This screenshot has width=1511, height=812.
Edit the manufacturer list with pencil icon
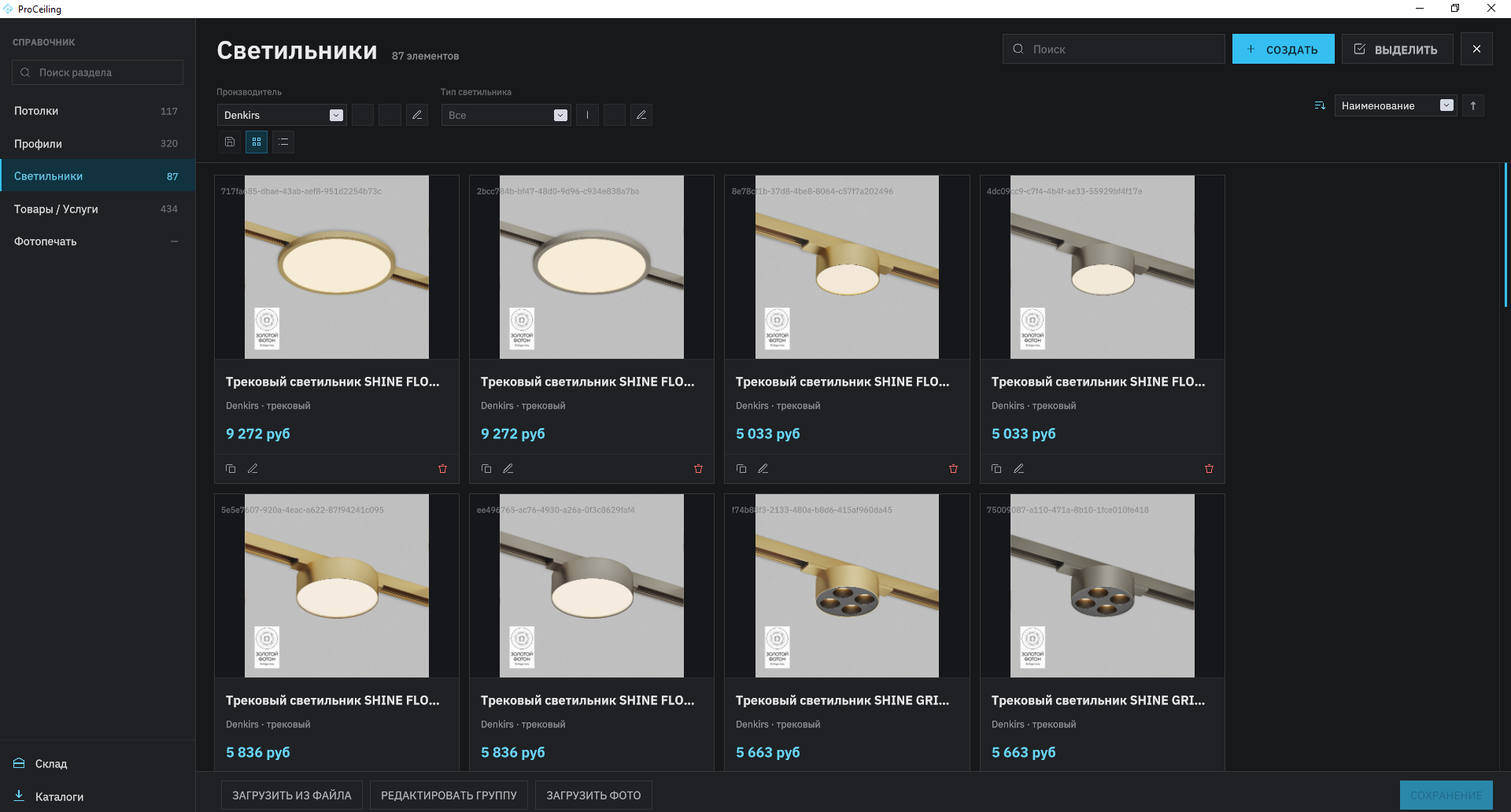417,115
